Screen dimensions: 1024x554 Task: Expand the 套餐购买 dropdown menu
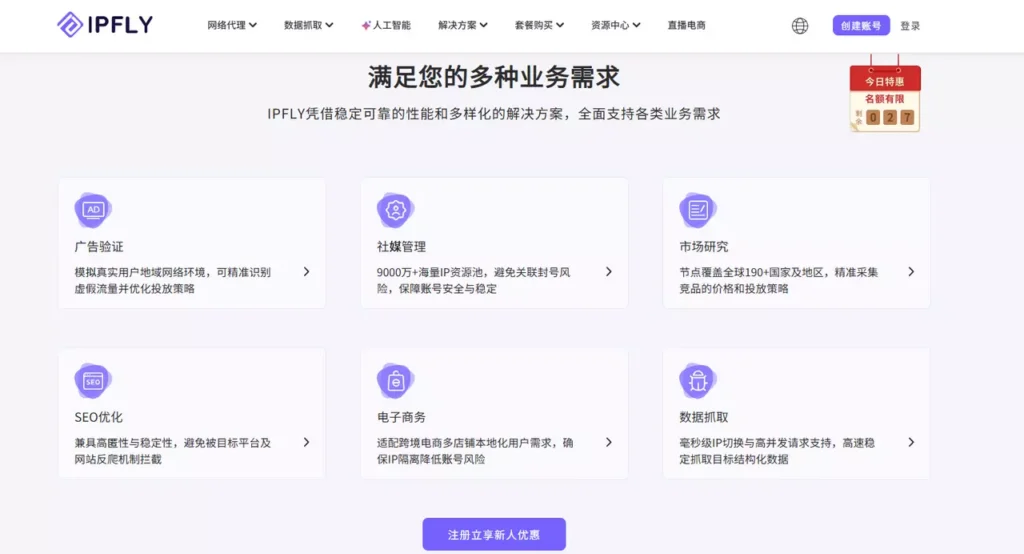pos(539,25)
